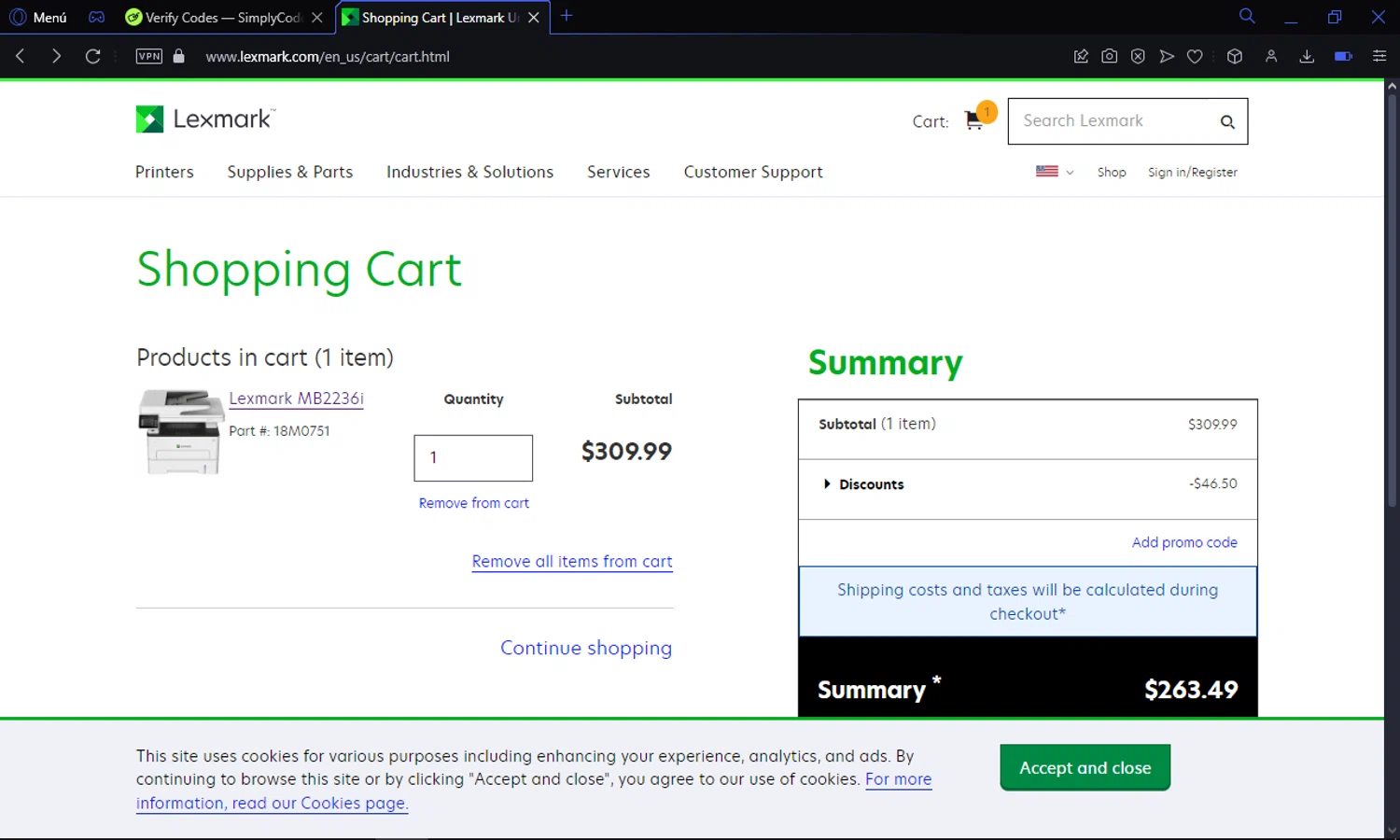Viewport: 1400px width, 840px height.
Task: Select the Shopping Cart Lexmark tab
Action: pyautogui.click(x=431, y=17)
